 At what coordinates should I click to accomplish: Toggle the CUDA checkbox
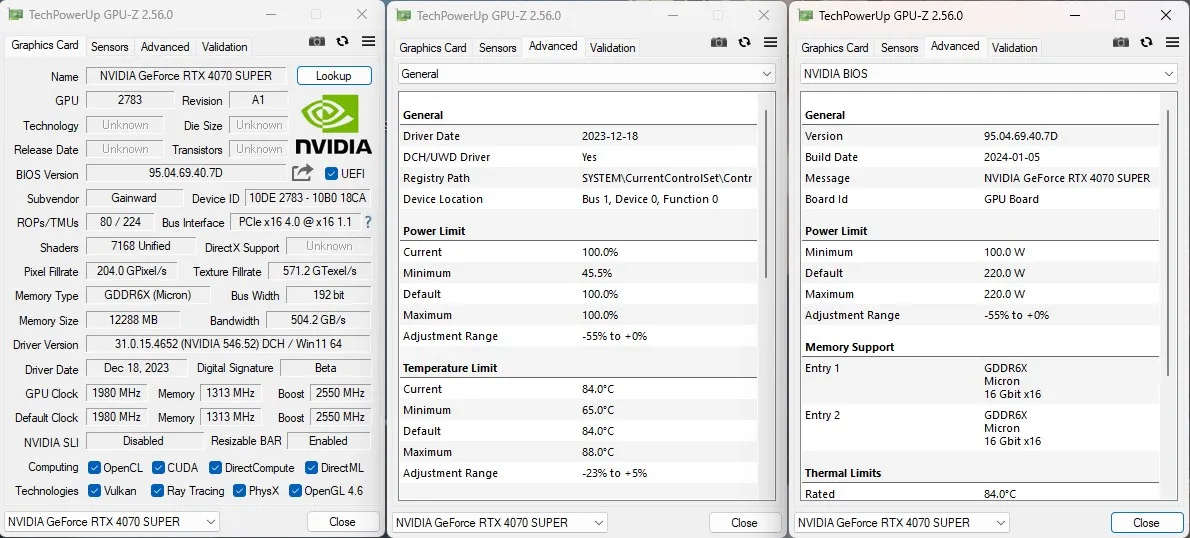coord(159,467)
